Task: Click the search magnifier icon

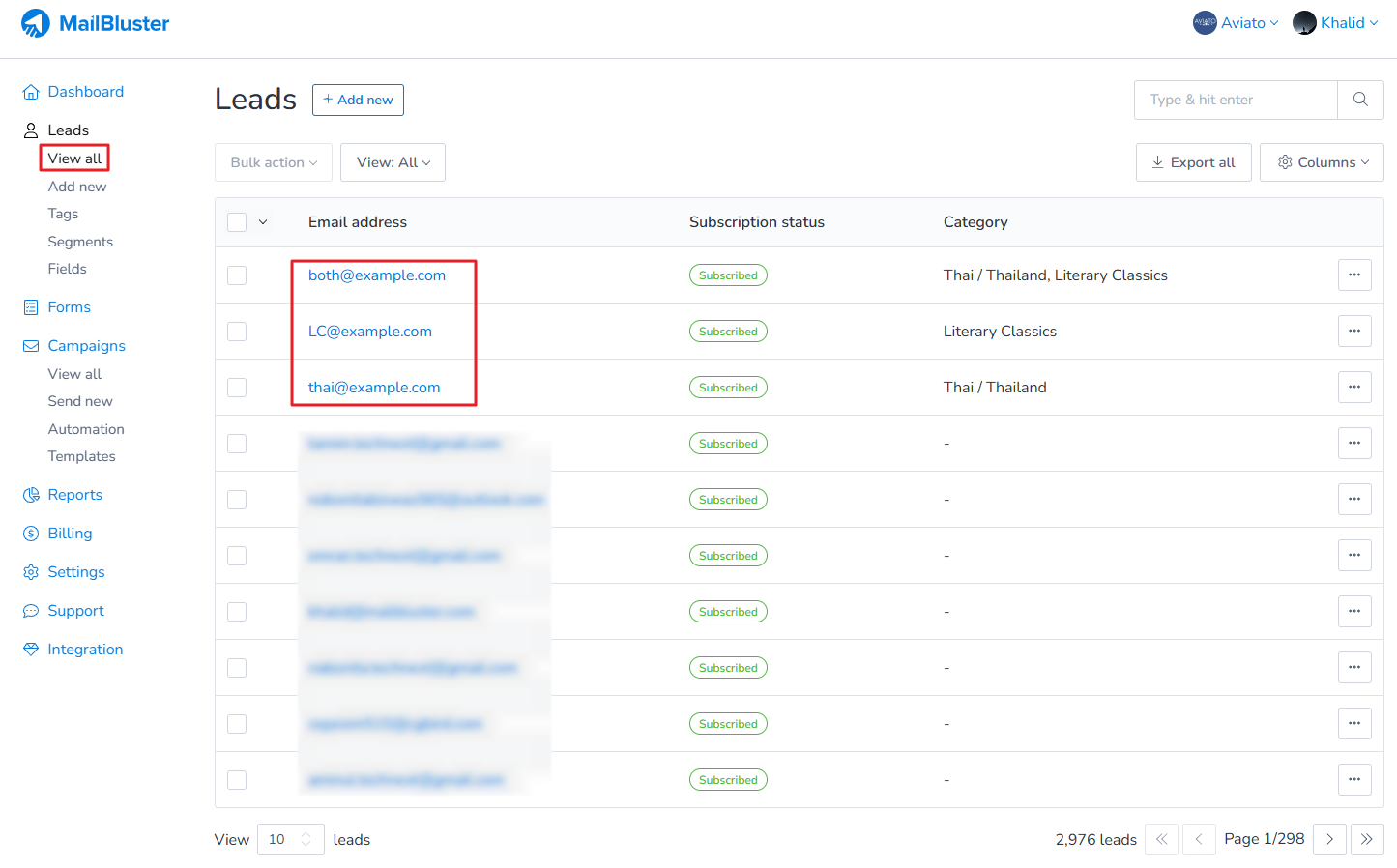Action: (1360, 100)
